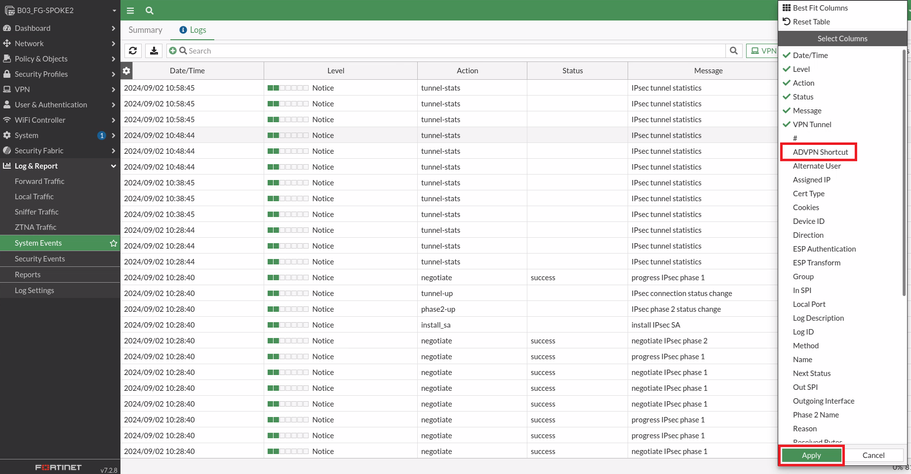This screenshot has height=474, width=911.
Task: Expand the Dashboard sidebar section
Action: tap(58, 28)
